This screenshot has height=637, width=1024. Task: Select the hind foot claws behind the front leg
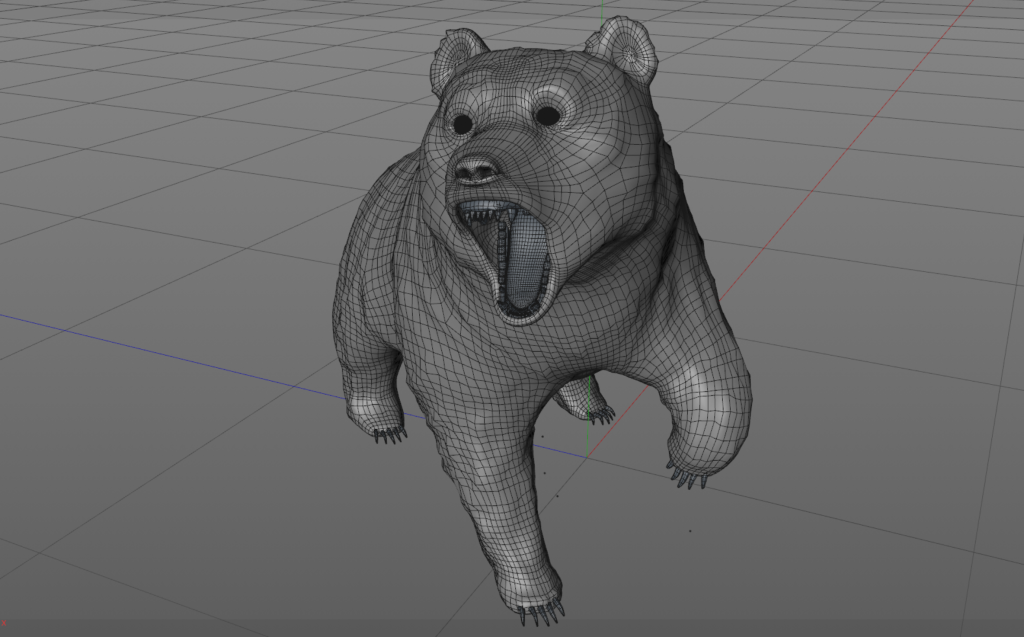tap(600, 413)
